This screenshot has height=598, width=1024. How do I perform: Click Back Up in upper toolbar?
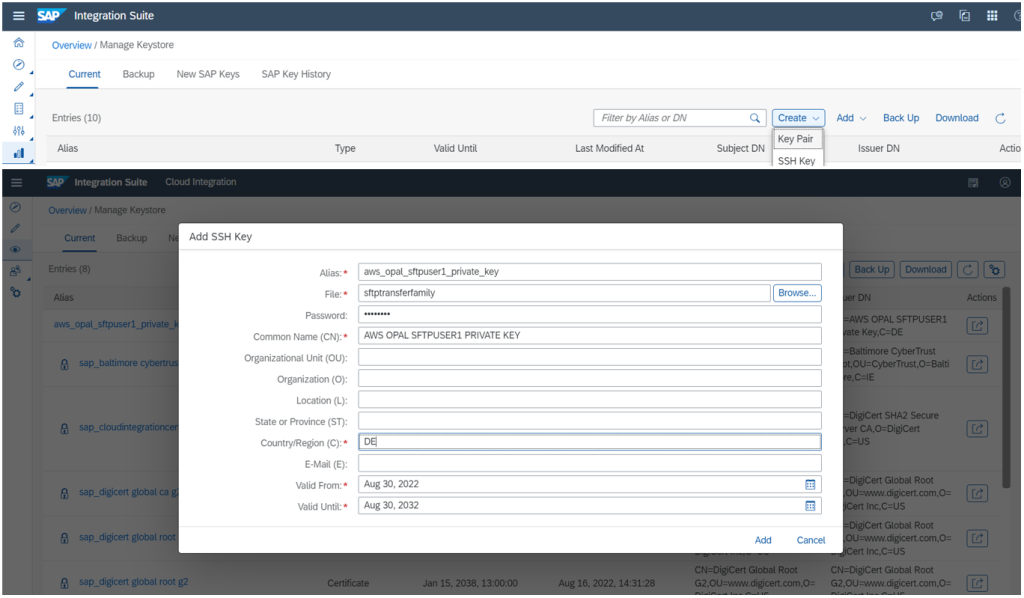coord(901,118)
